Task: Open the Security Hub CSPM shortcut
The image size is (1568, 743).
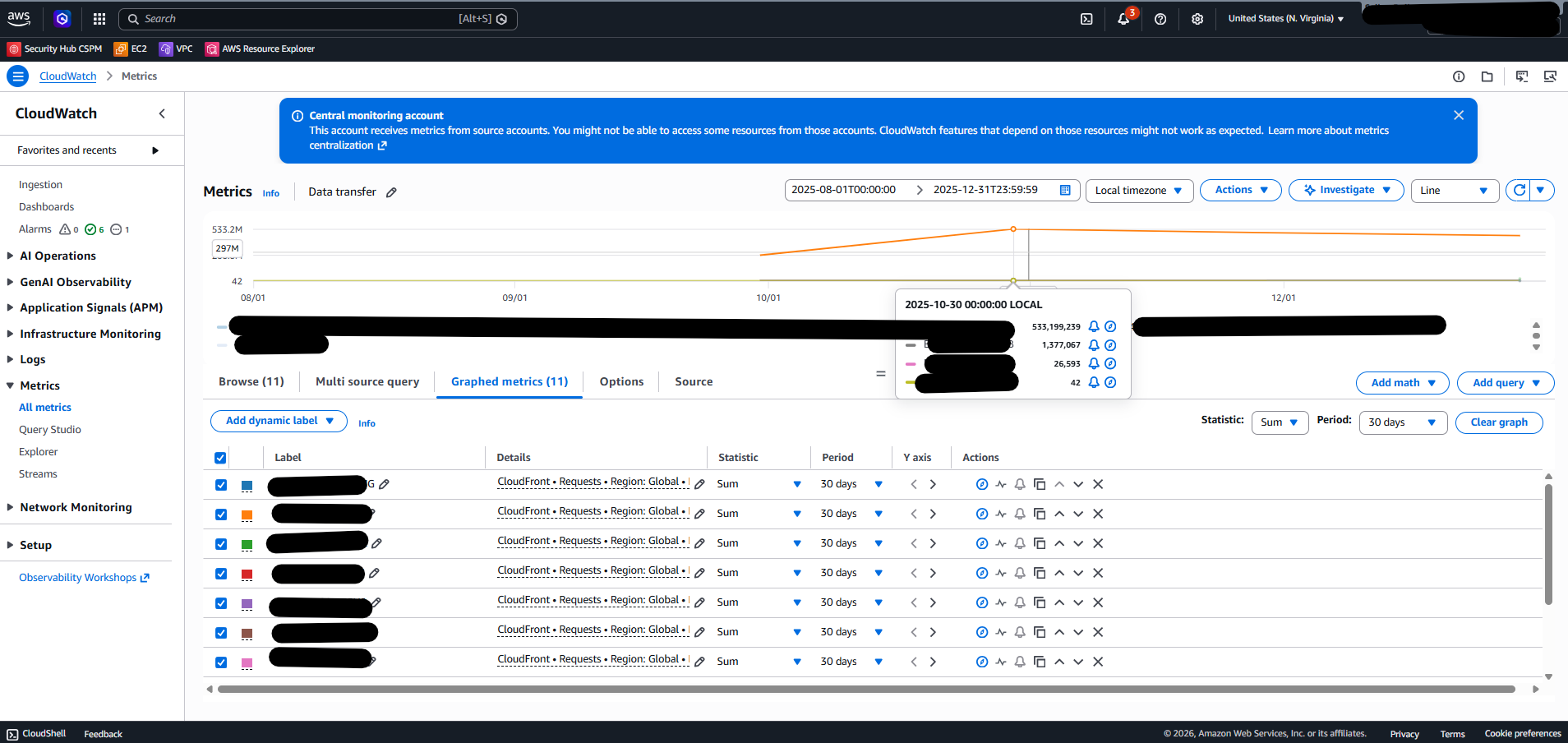Action: pyautogui.click(x=55, y=48)
